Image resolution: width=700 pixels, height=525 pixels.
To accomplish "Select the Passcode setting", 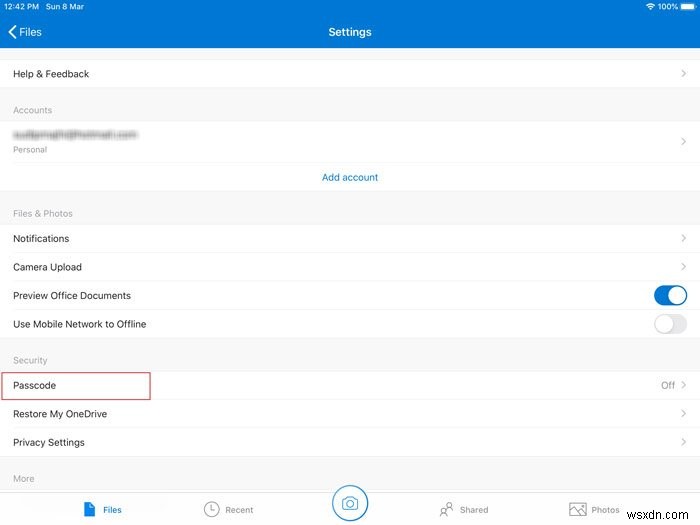I will point(350,385).
